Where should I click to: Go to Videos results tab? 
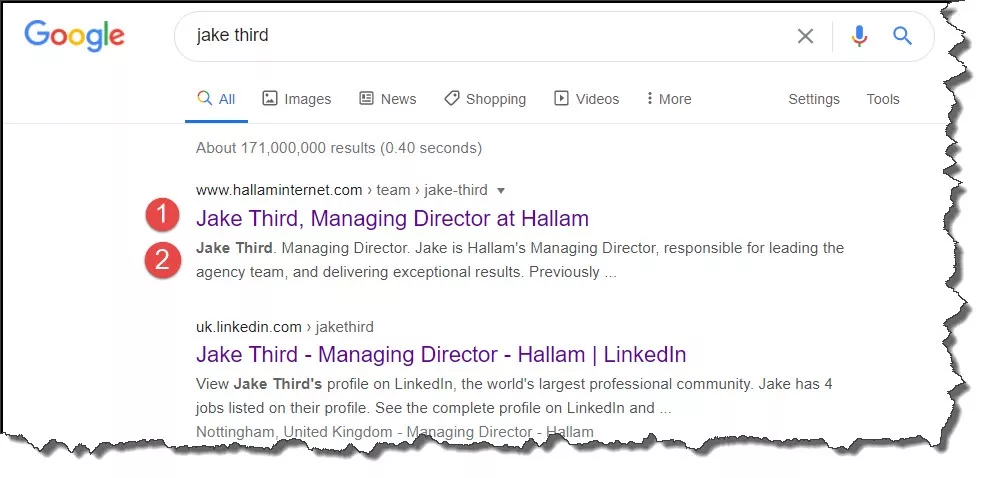[586, 99]
